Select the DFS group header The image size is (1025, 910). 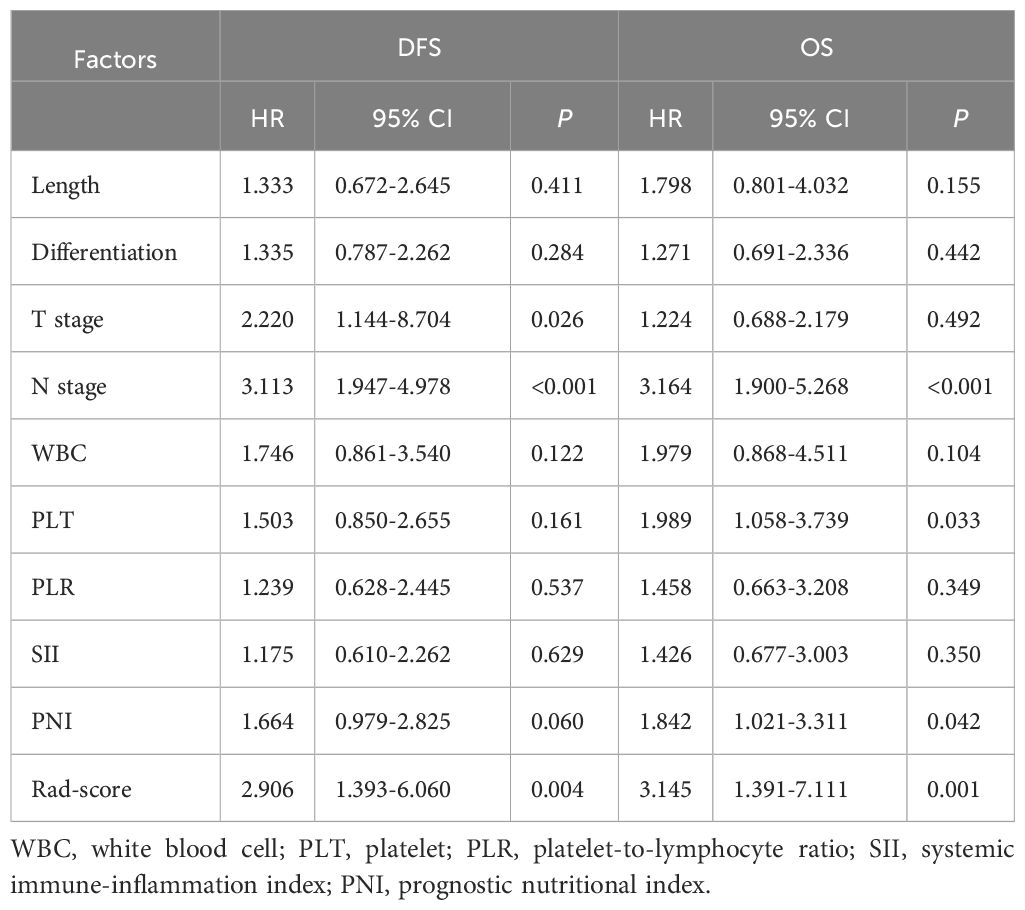418,47
